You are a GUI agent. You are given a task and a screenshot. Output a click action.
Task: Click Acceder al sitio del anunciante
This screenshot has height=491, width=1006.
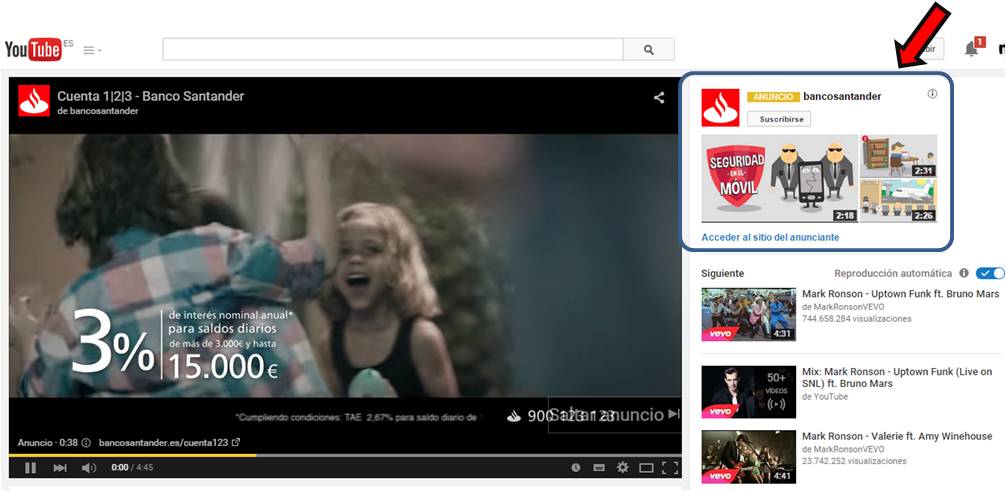pyautogui.click(x=770, y=237)
